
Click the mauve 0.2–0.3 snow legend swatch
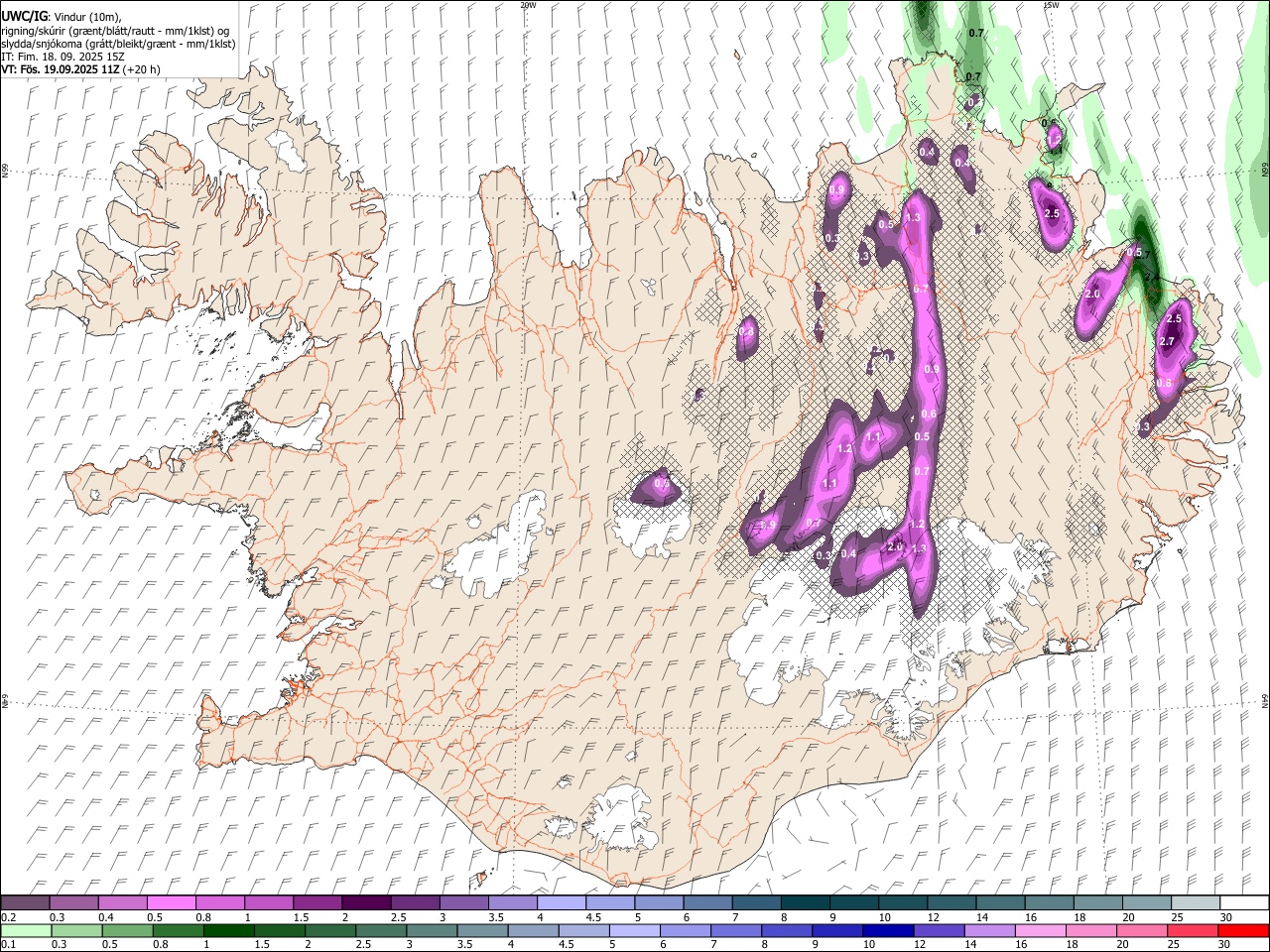(25, 902)
